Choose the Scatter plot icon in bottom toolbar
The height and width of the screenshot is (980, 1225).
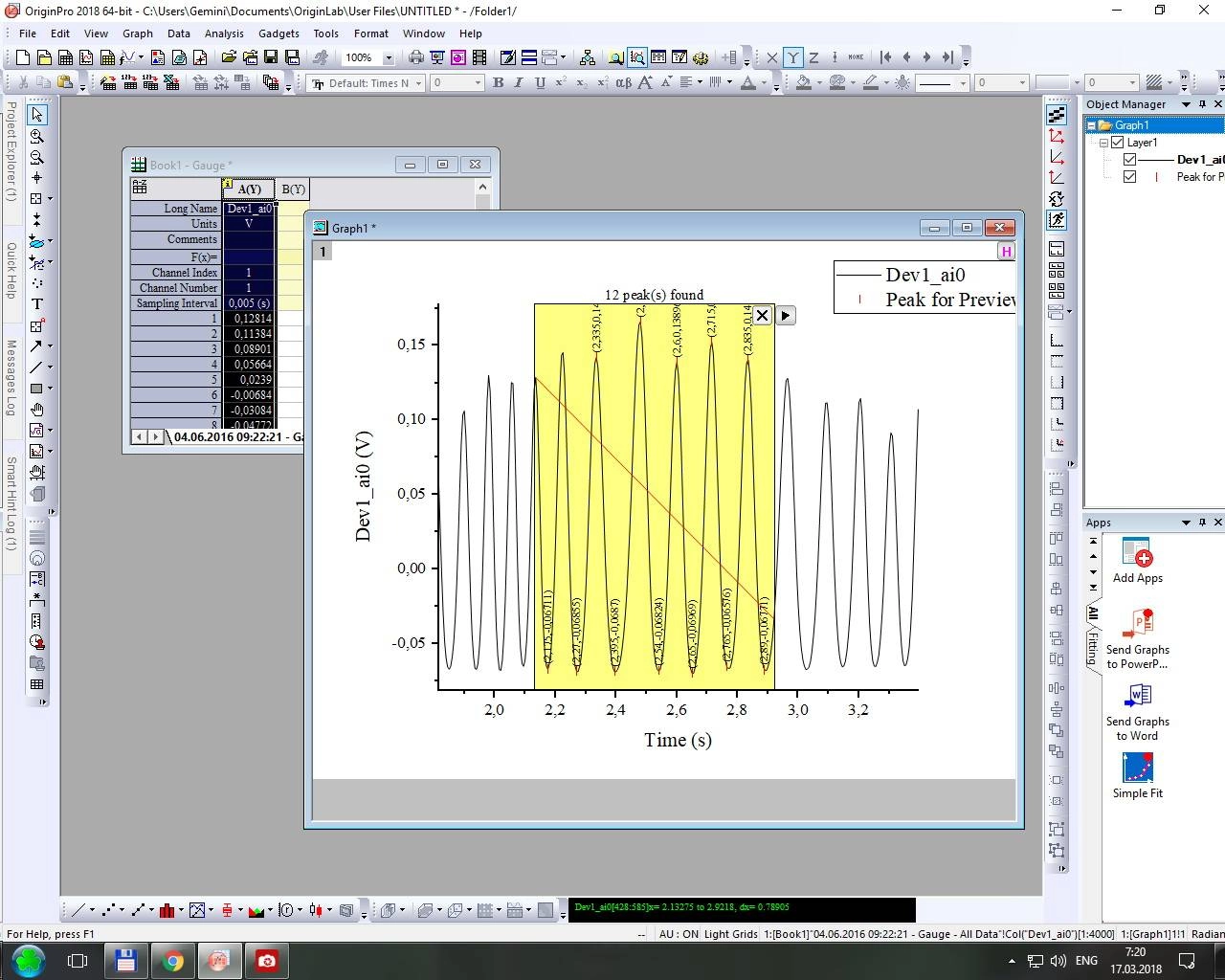(110, 910)
